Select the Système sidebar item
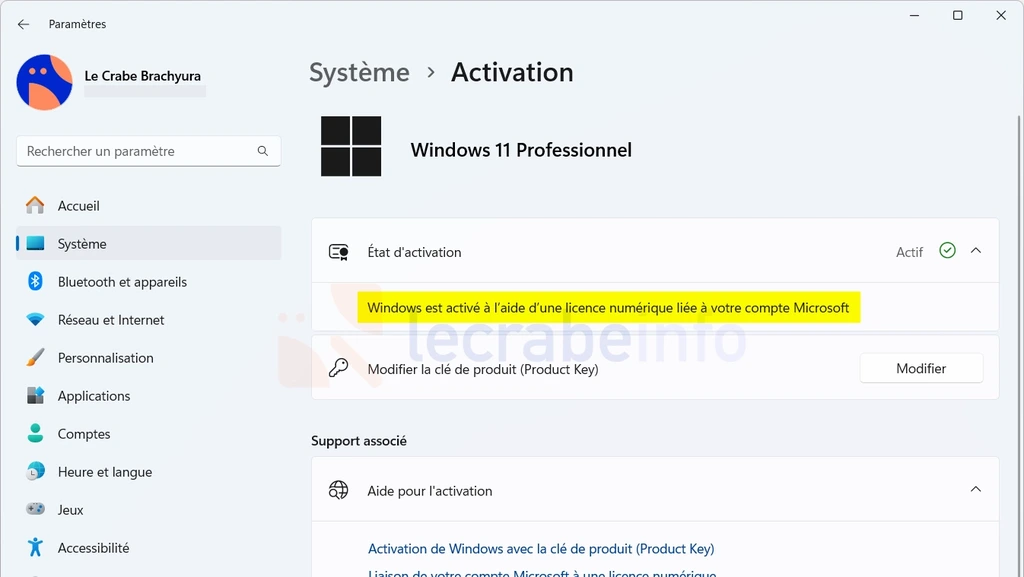Viewport: 1024px width, 577px height. pos(149,243)
